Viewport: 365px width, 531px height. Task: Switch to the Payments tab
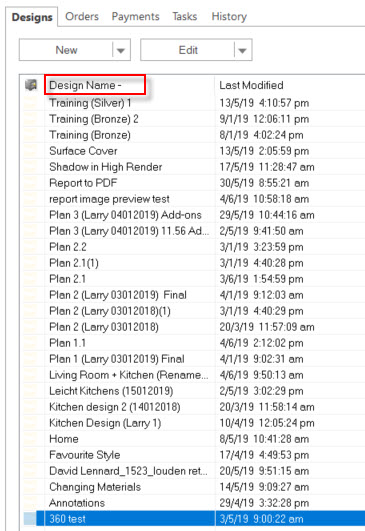[x=135, y=16]
